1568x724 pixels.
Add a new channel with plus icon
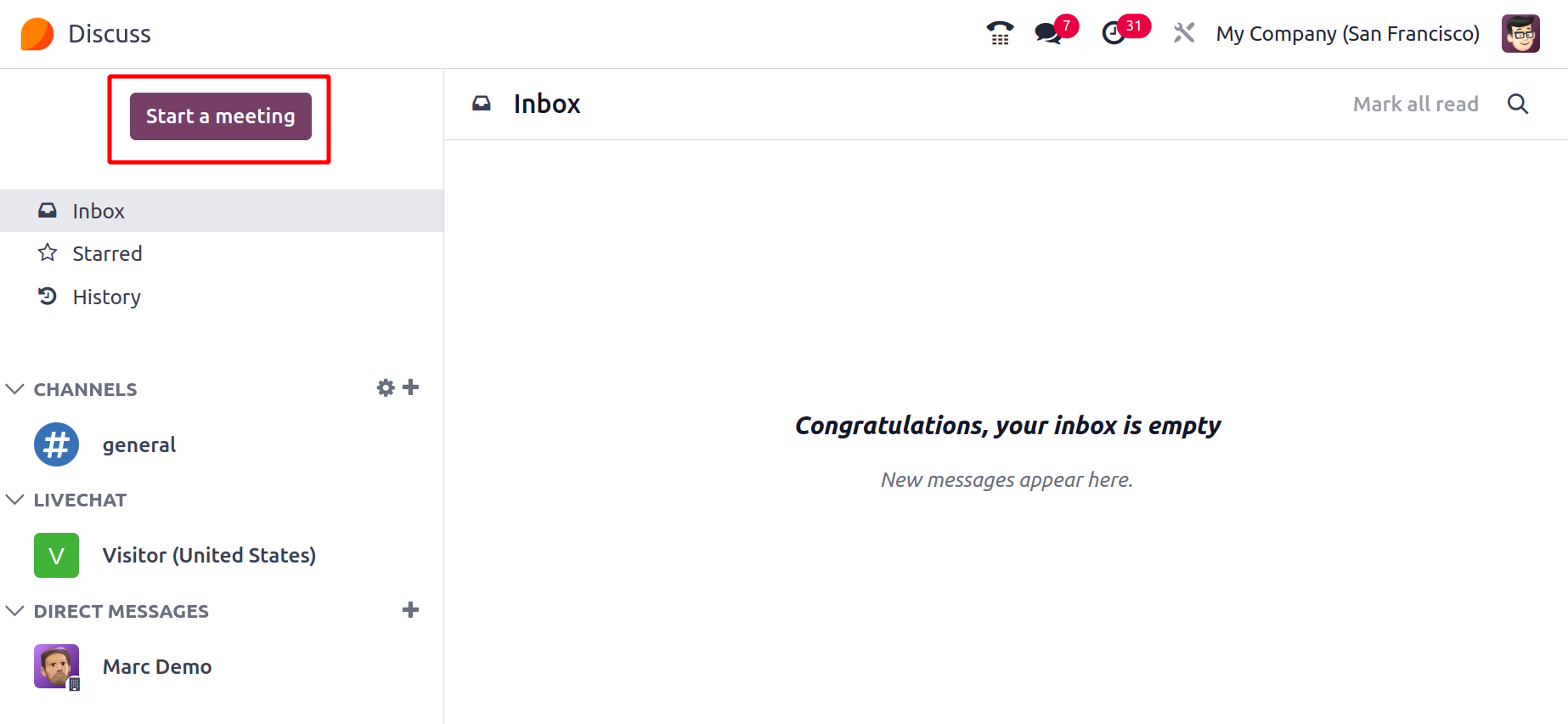(411, 388)
